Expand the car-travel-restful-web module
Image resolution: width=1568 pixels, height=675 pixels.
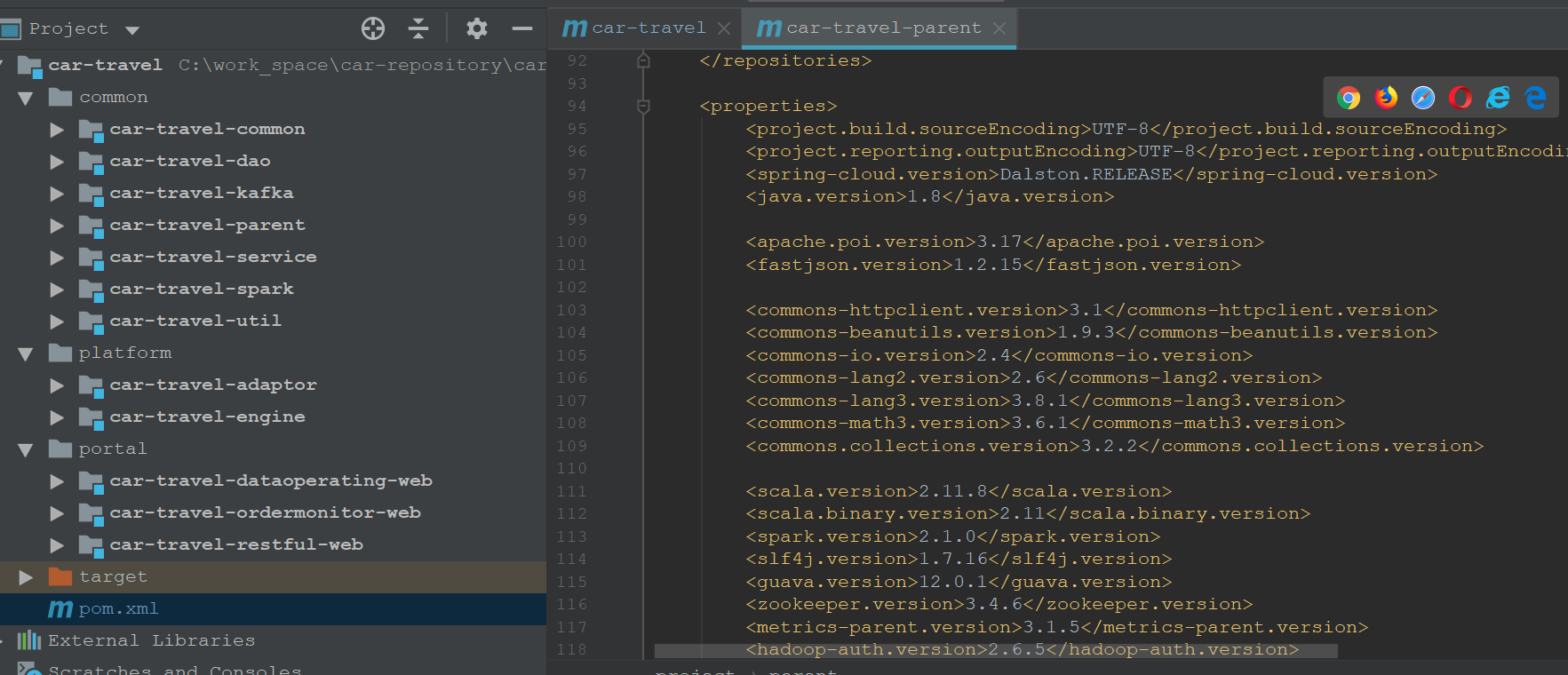click(x=57, y=545)
